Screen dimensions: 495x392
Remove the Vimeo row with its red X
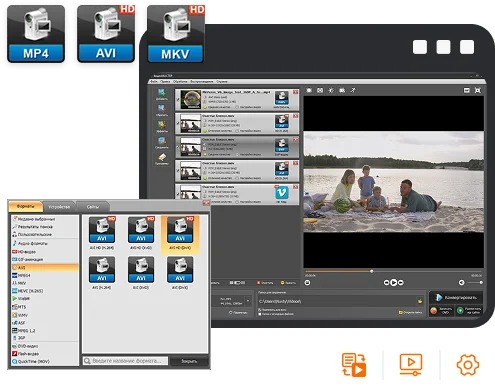point(296,187)
